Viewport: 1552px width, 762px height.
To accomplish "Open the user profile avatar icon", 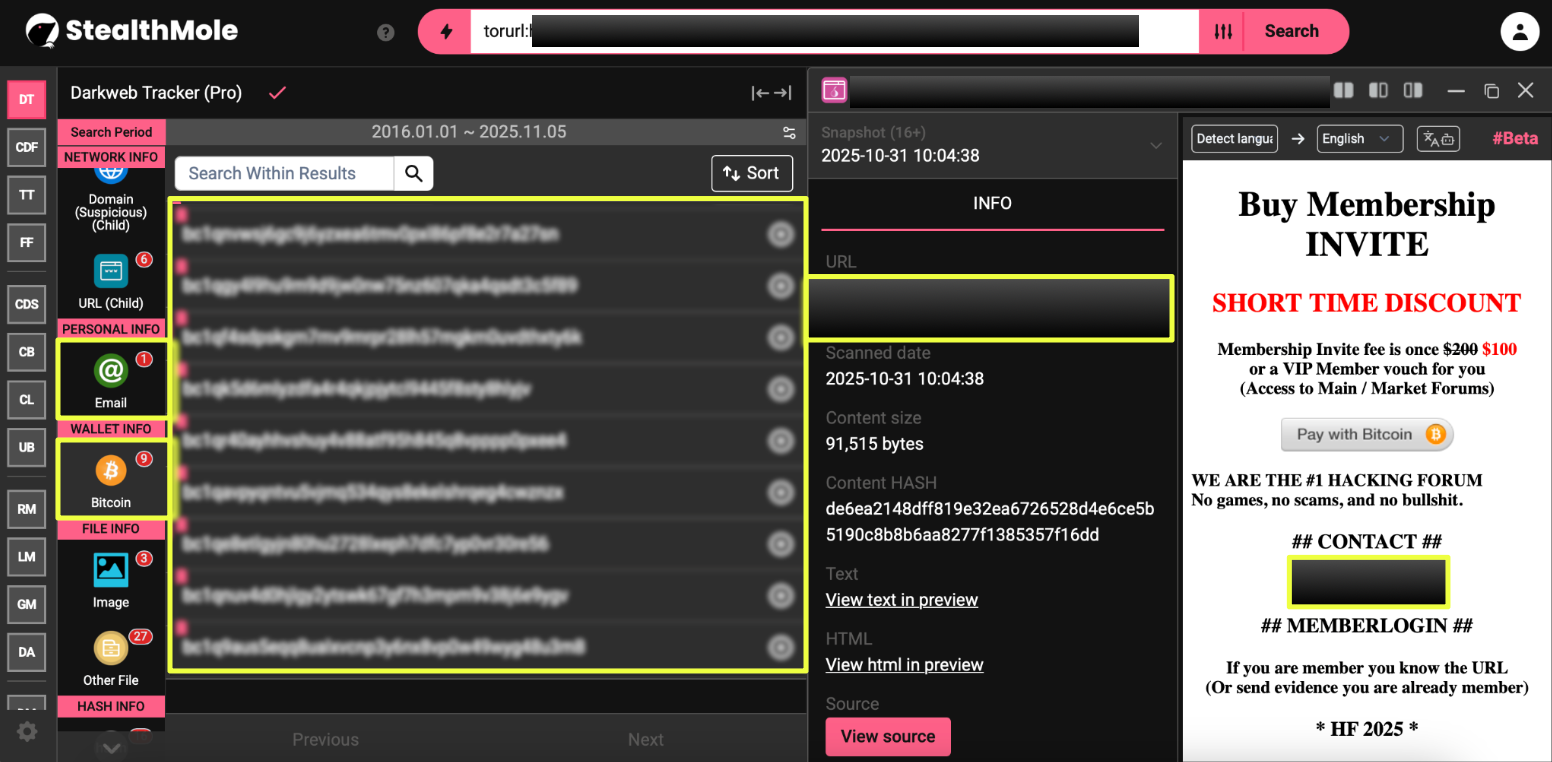I will click(1519, 31).
